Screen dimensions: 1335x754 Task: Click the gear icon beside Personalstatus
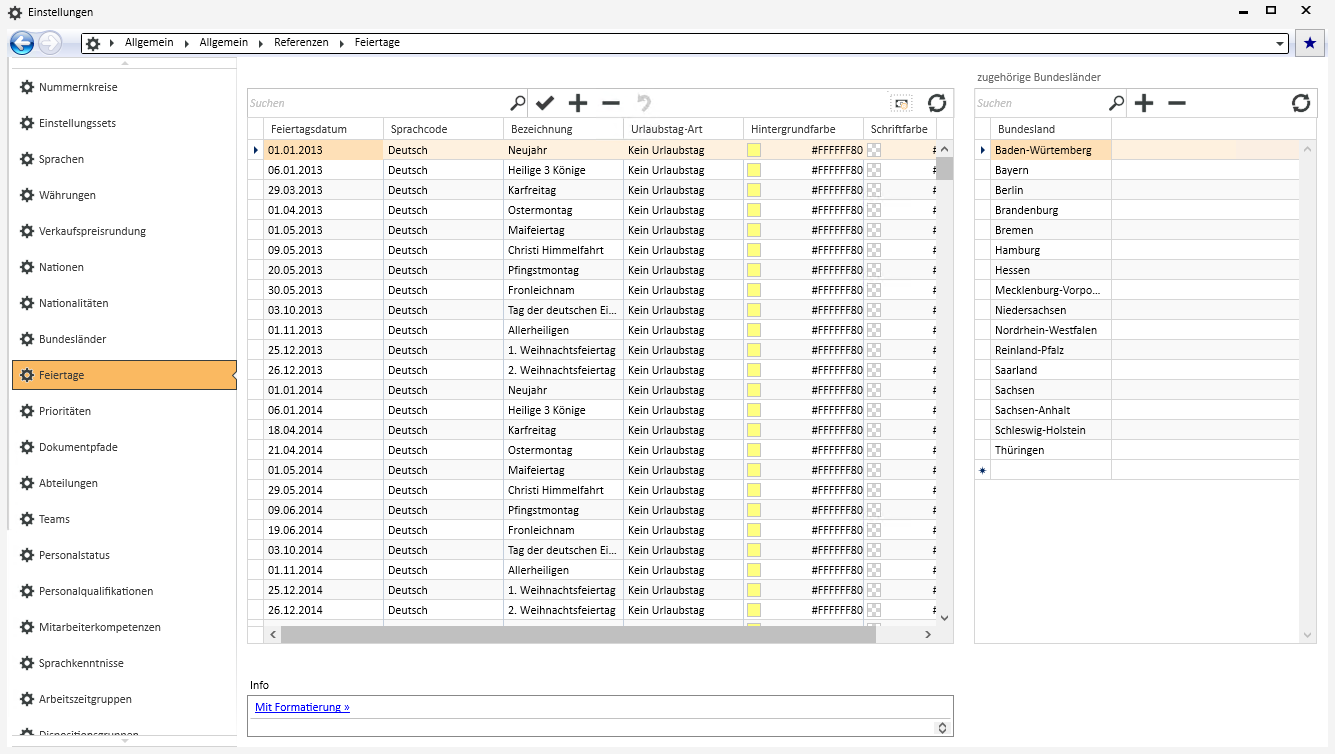tap(27, 555)
